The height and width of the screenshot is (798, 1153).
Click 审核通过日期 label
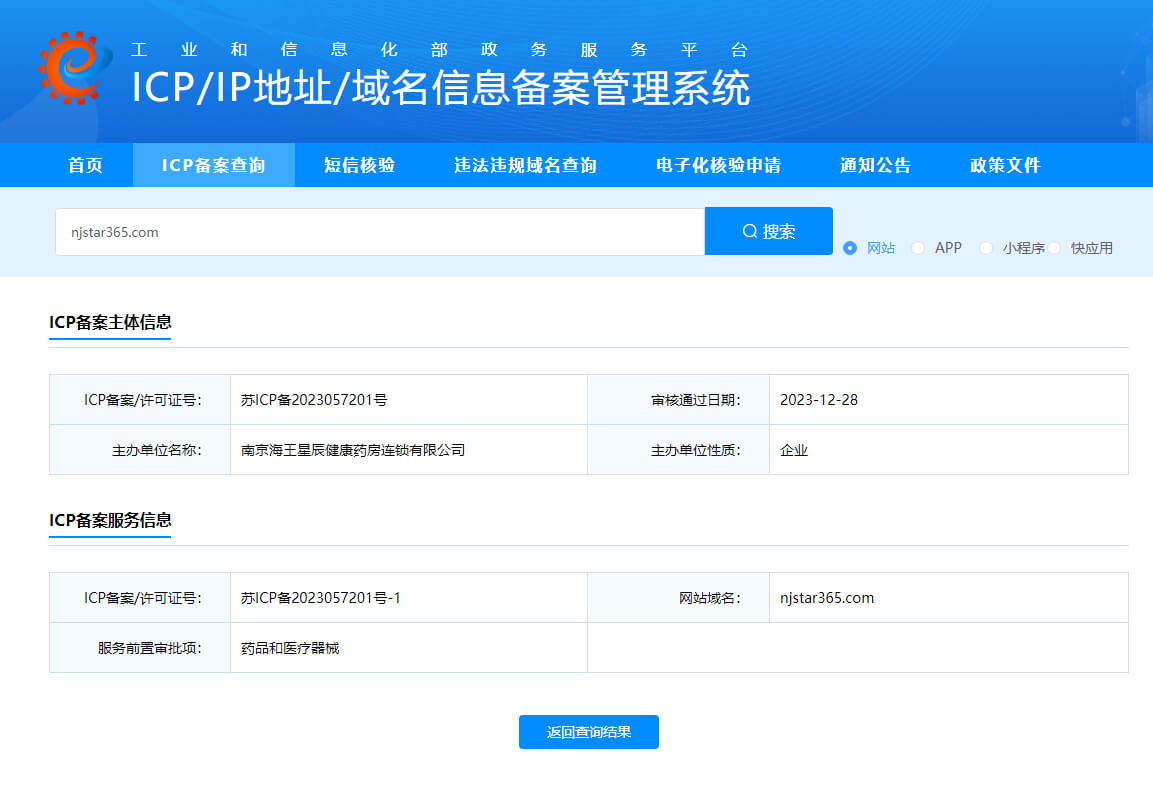[696, 399]
